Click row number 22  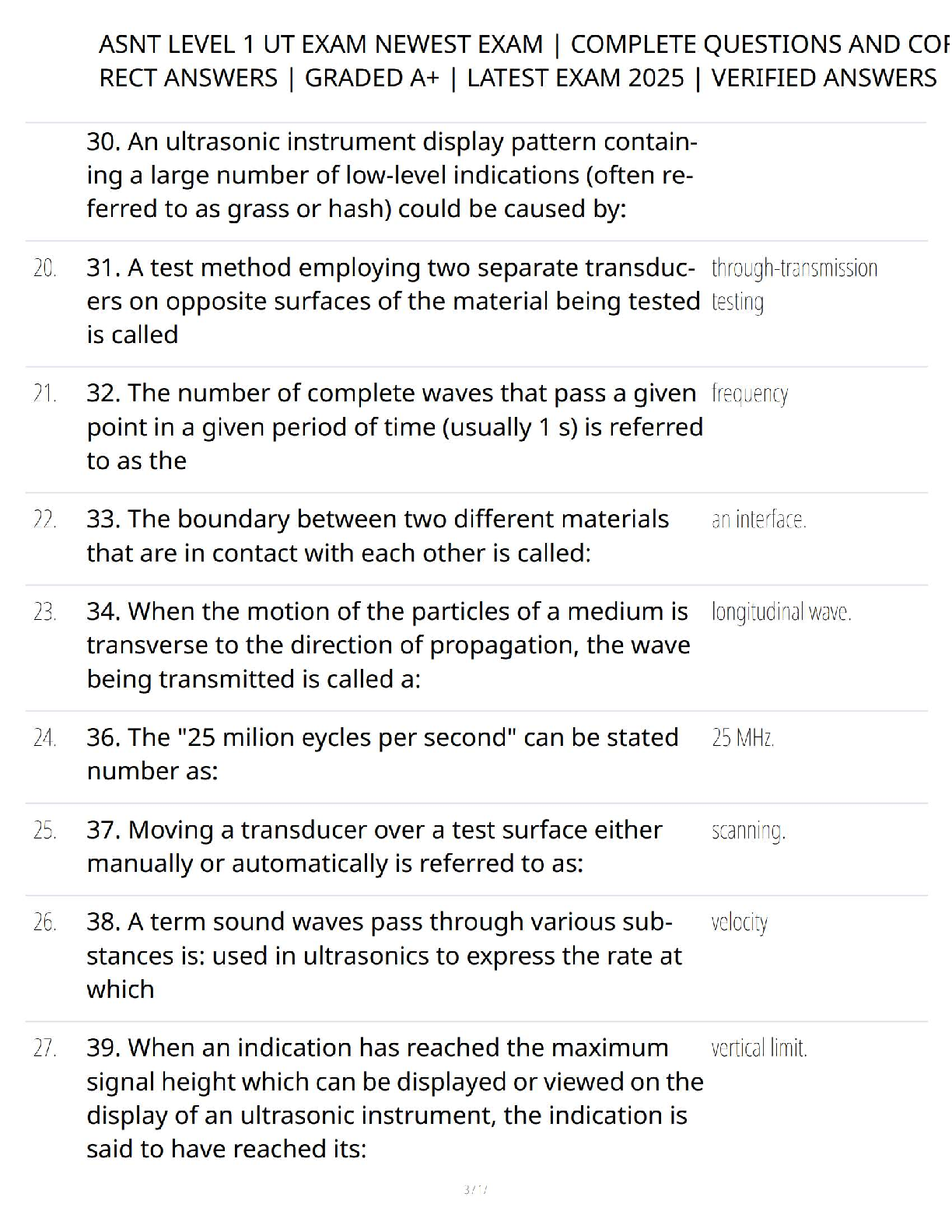(x=45, y=520)
